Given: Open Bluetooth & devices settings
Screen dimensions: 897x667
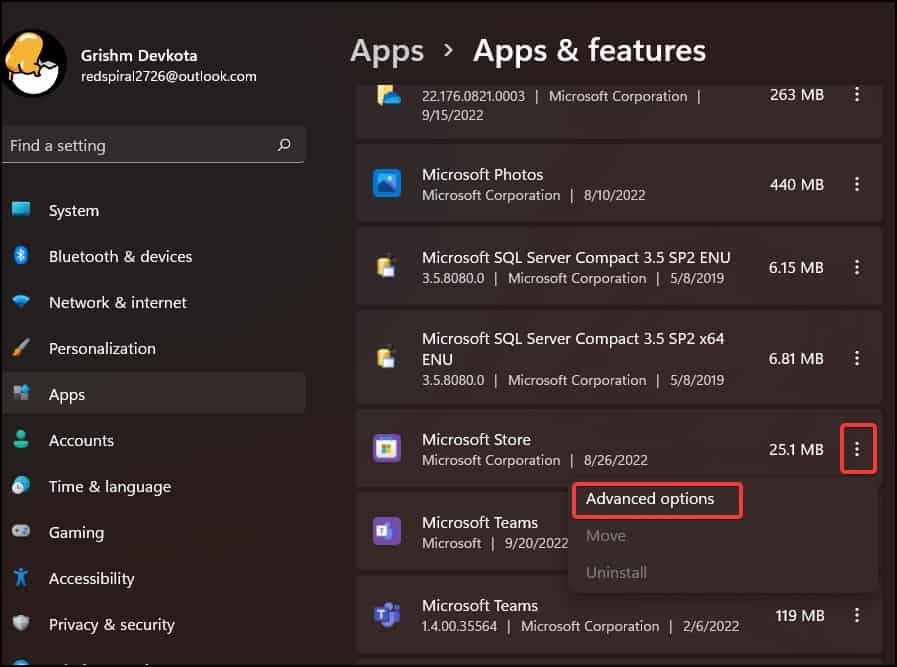Looking at the screenshot, I should coord(154,256).
